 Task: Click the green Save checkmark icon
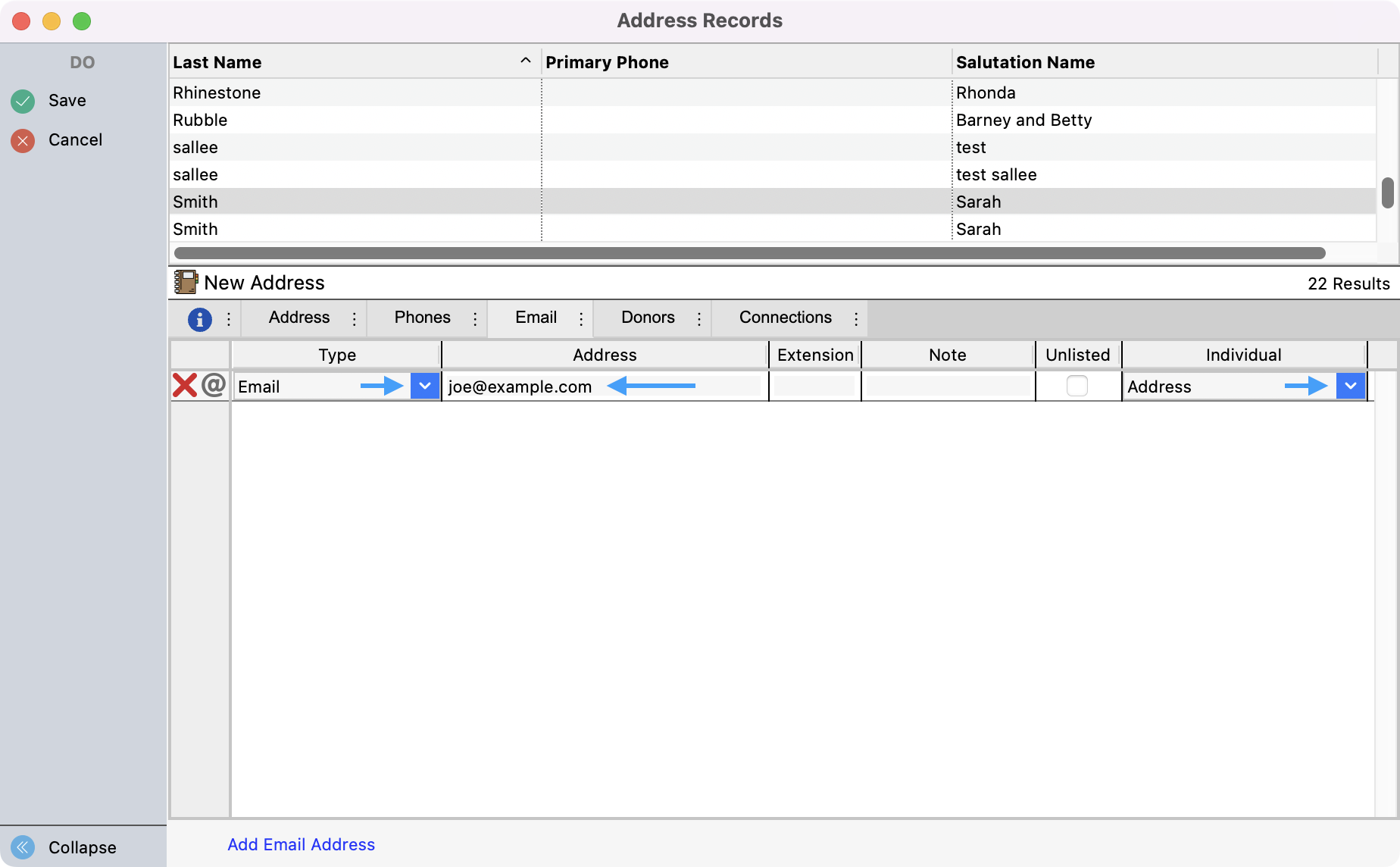[x=23, y=101]
